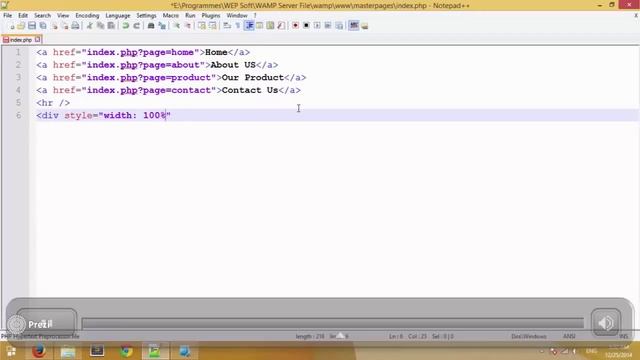This screenshot has width=640, height=360.
Task: Mute audio with the speaker button
Action: click(606, 322)
